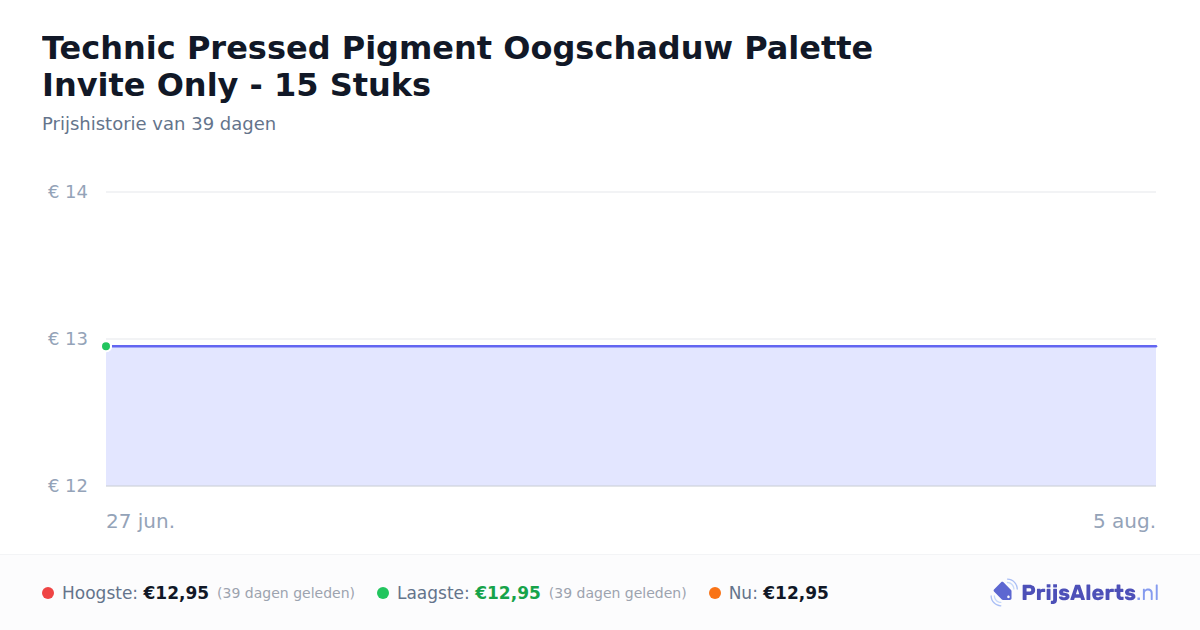This screenshot has height=630, width=1200.
Task: Click the product title Technic Pressed Pigment heading
Action: pos(457,66)
